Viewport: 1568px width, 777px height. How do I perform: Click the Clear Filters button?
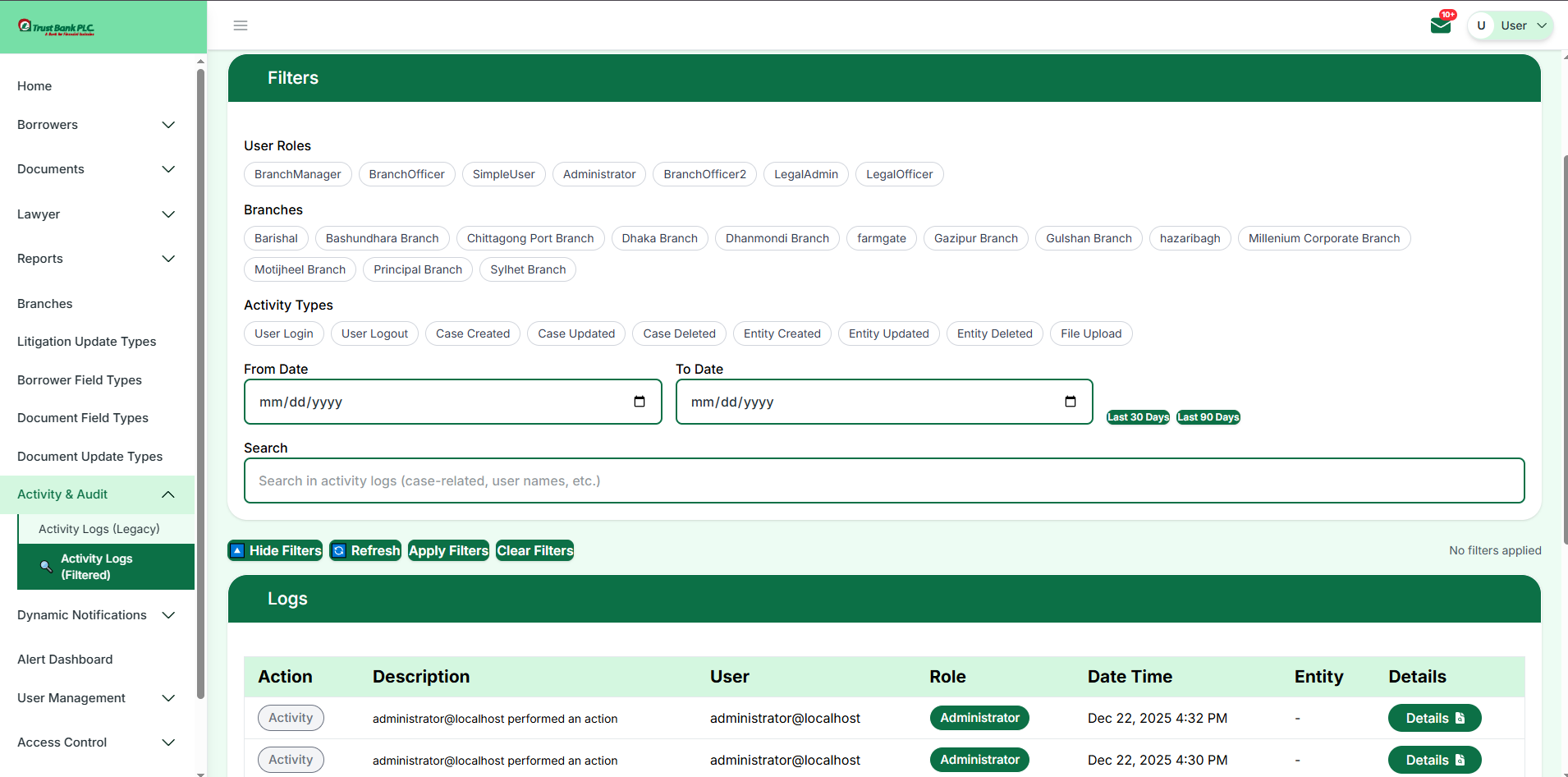point(534,550)
